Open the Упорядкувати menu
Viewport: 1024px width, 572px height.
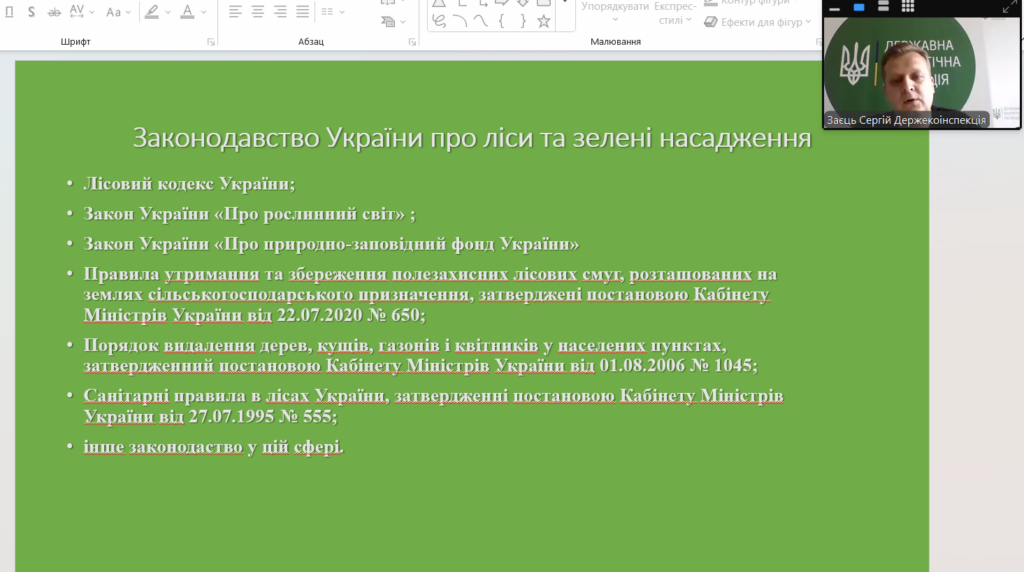tap(615, 6)
